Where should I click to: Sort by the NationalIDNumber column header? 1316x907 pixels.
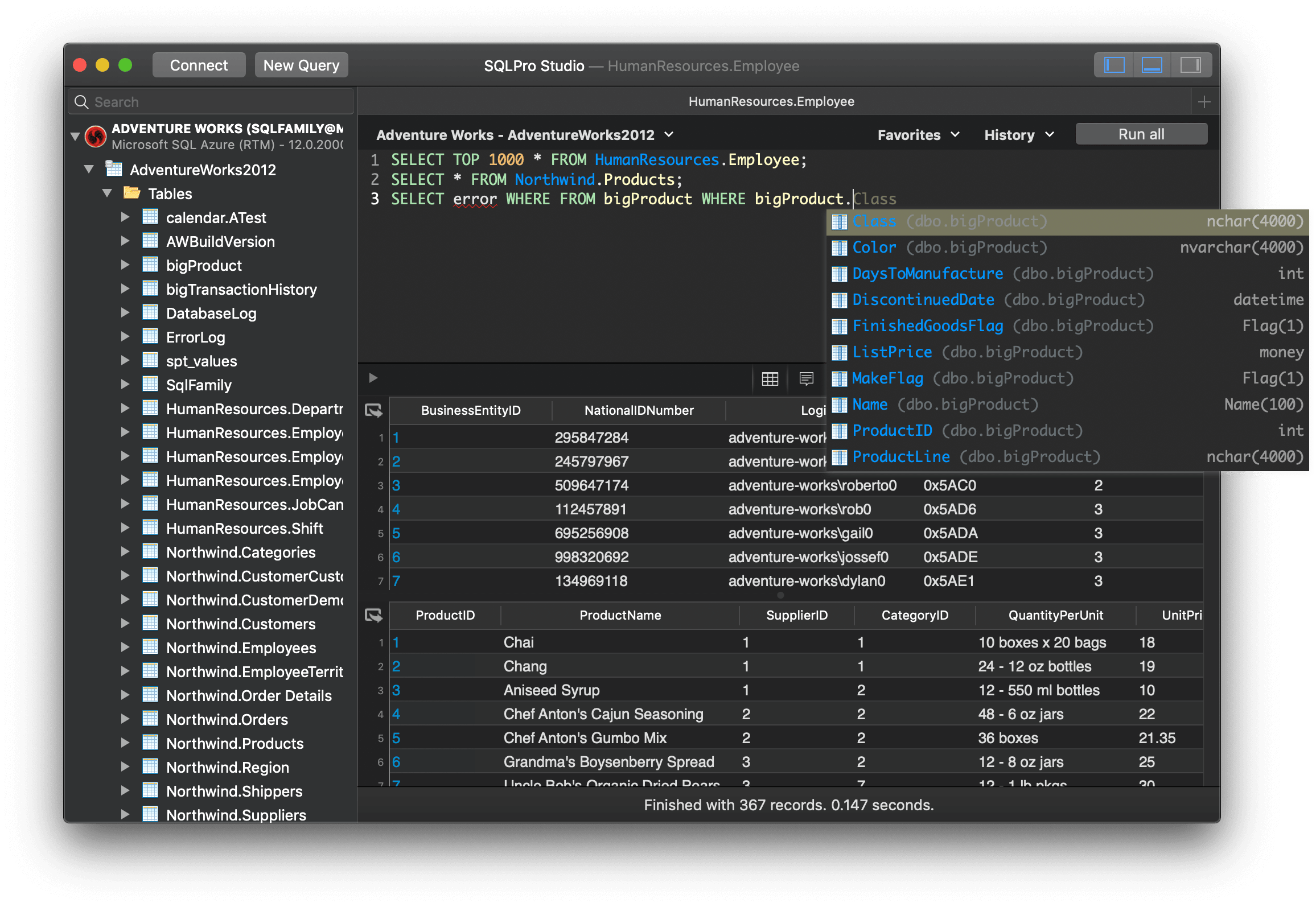click(x=639, y=410)
